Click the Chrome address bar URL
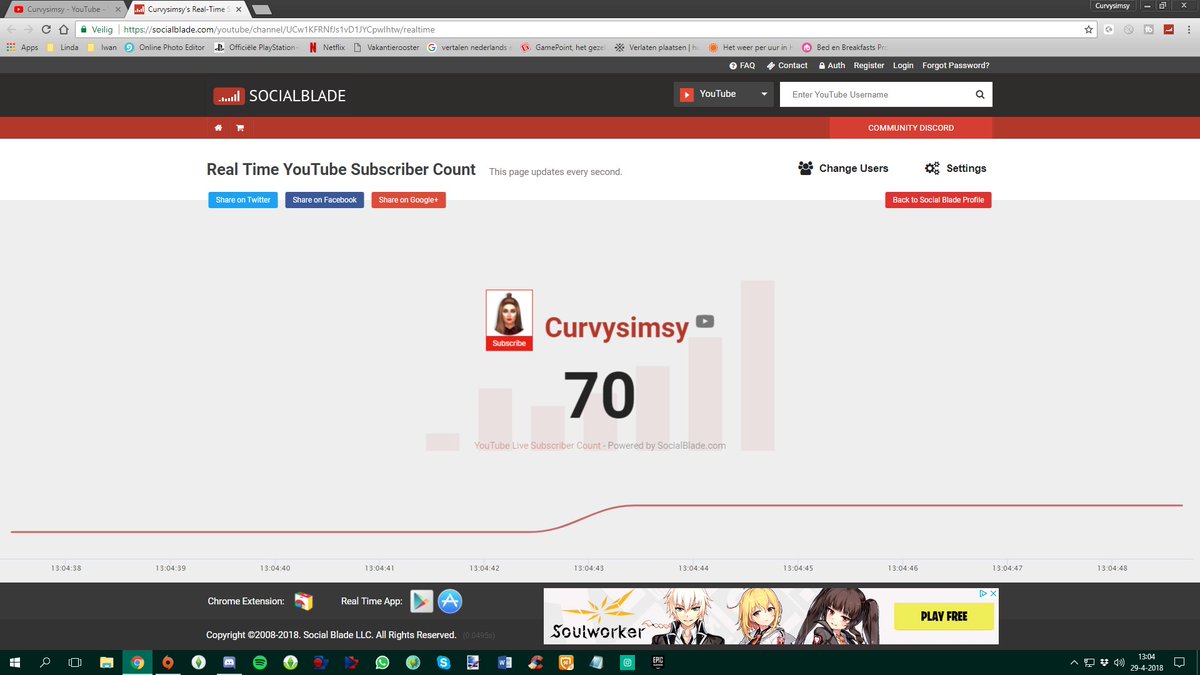 279,30
